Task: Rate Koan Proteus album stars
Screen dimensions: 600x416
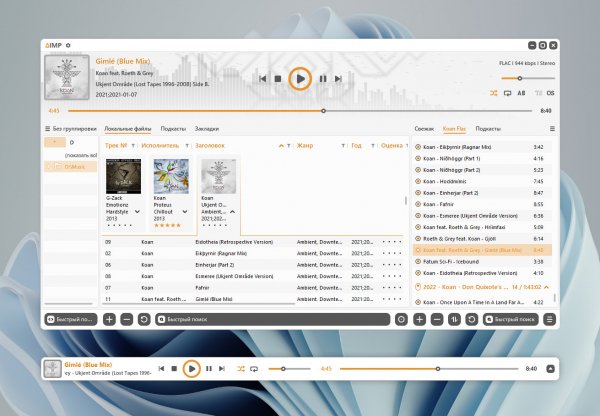Action: click(167, 225)
